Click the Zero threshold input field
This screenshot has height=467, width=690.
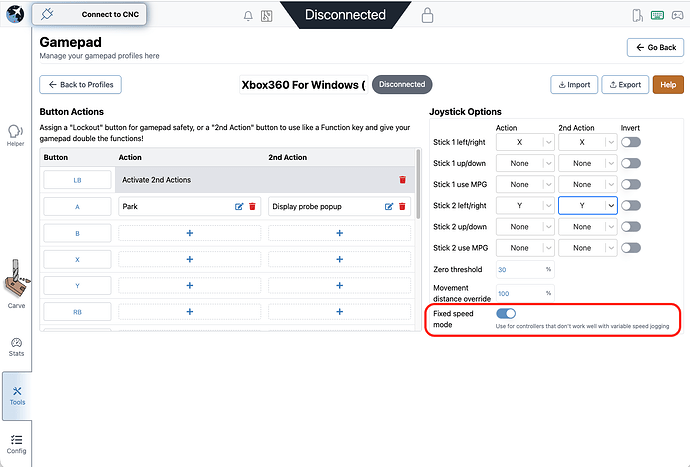518,269
